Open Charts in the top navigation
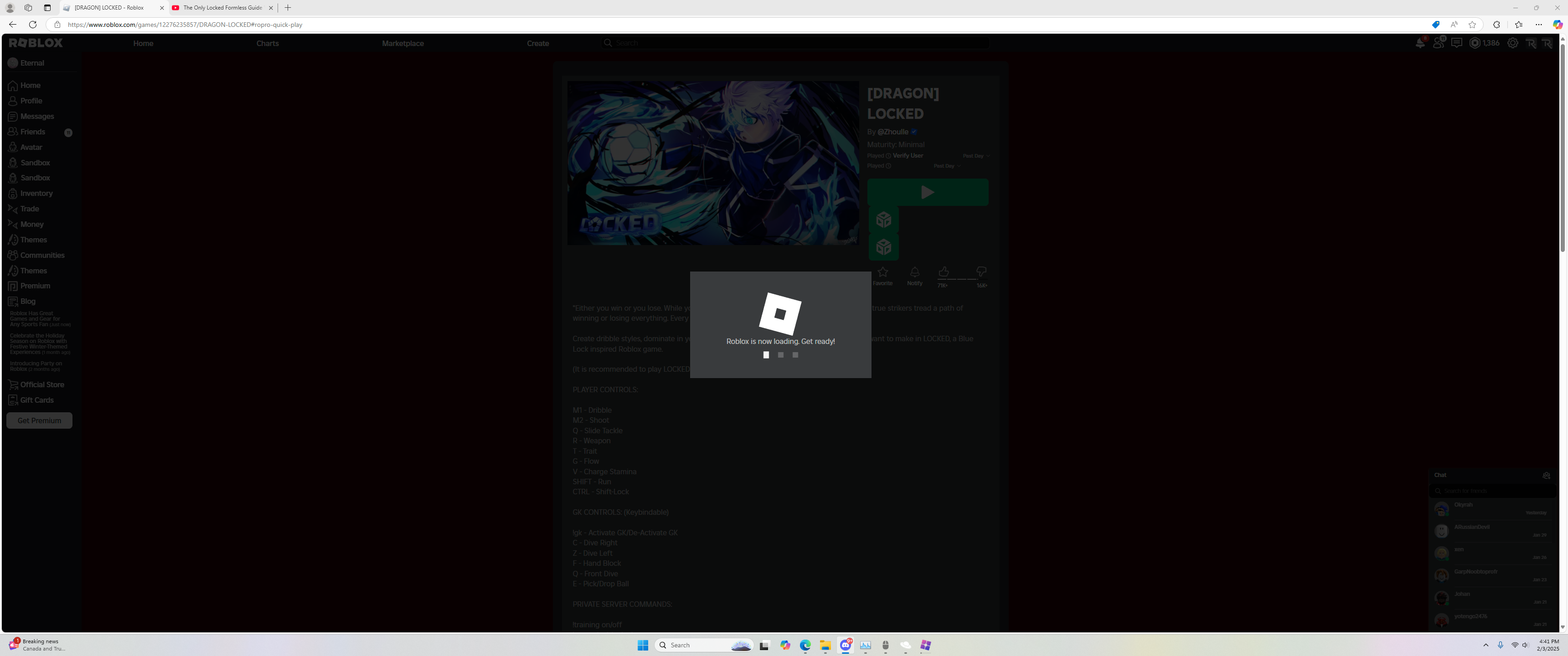 [x=268, y=43]
